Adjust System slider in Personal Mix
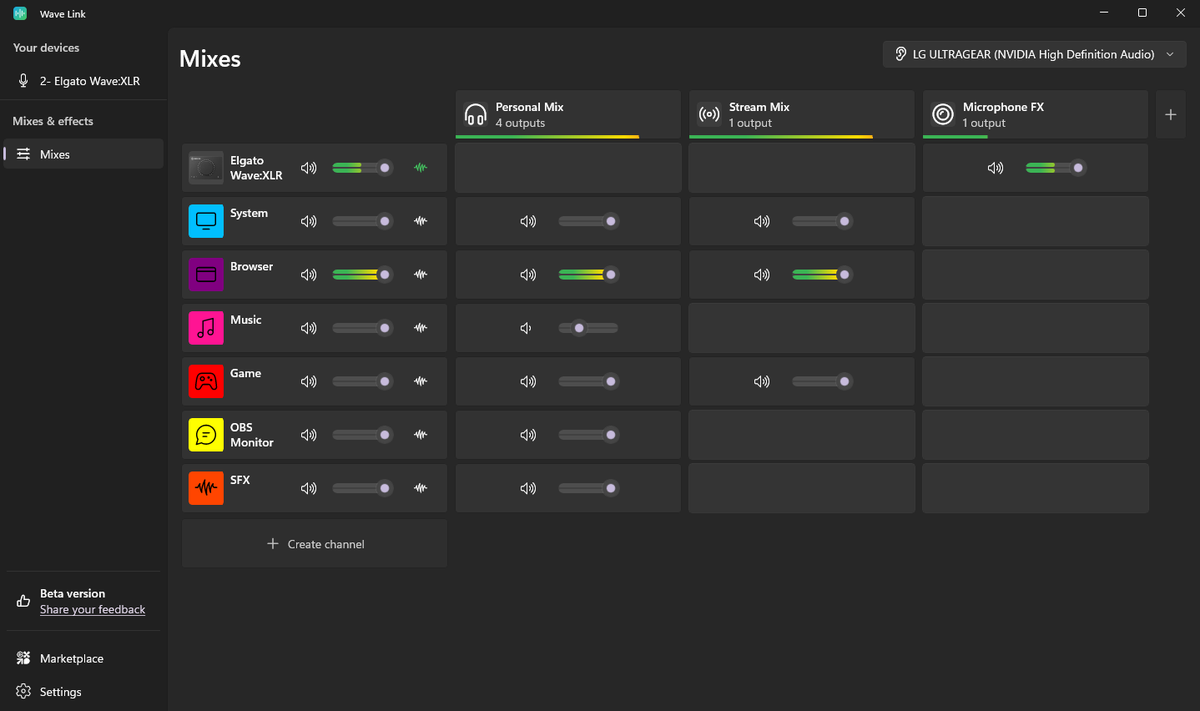The width and height of the screenshot is (1200, 711). pyautogui.click(x=588, y=221)
